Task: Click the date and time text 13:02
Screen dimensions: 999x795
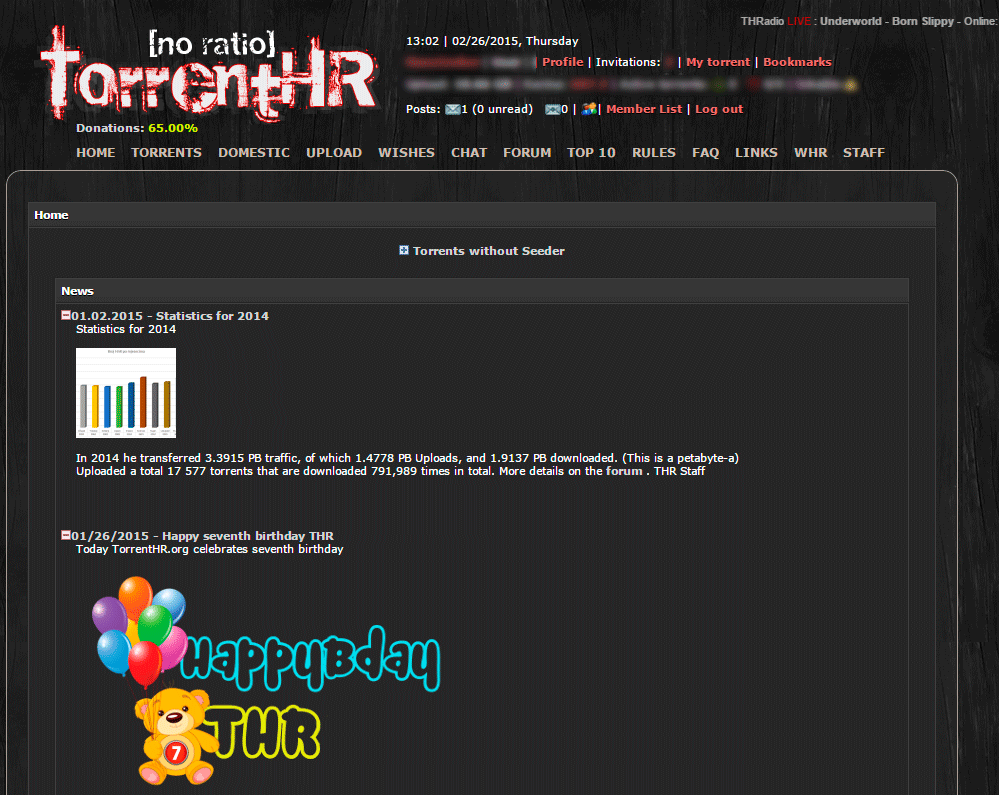Action: click(492, 41)
